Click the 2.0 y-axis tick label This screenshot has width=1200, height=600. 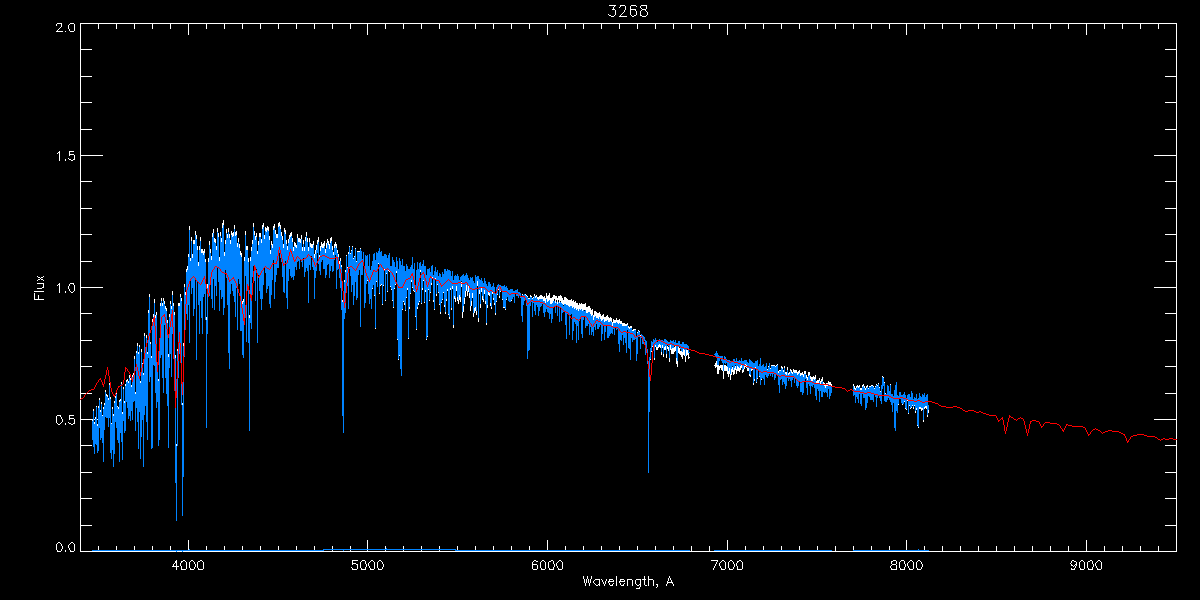(62, 27)
